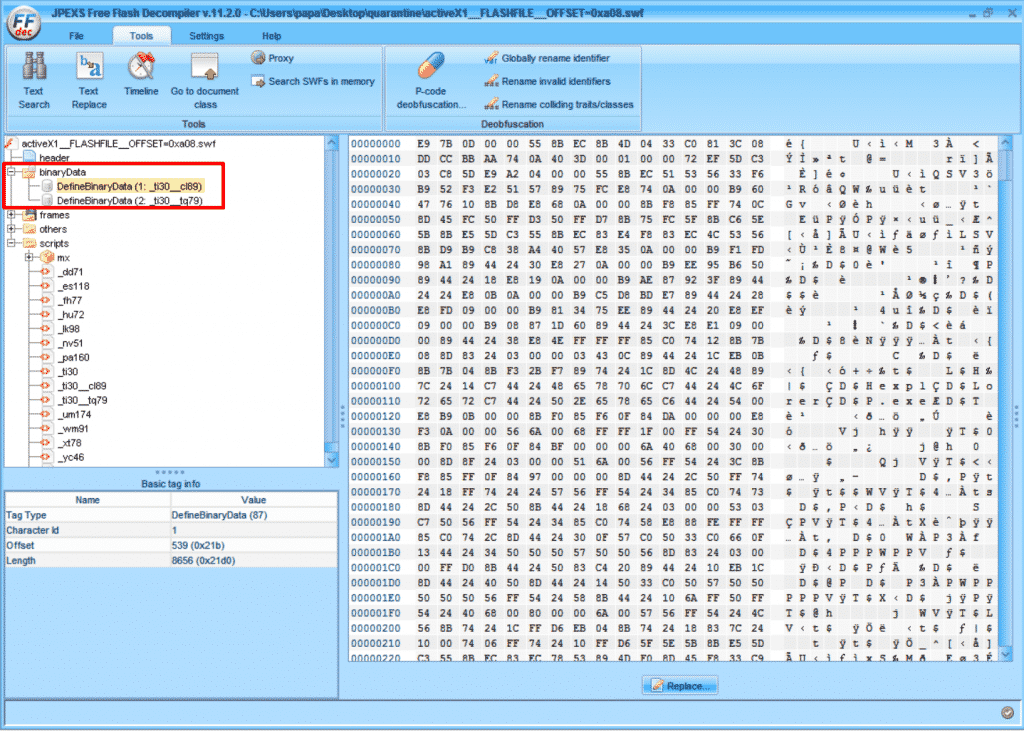
Task: Collapse the binaryData tree node
Action: tap(12, 172)
